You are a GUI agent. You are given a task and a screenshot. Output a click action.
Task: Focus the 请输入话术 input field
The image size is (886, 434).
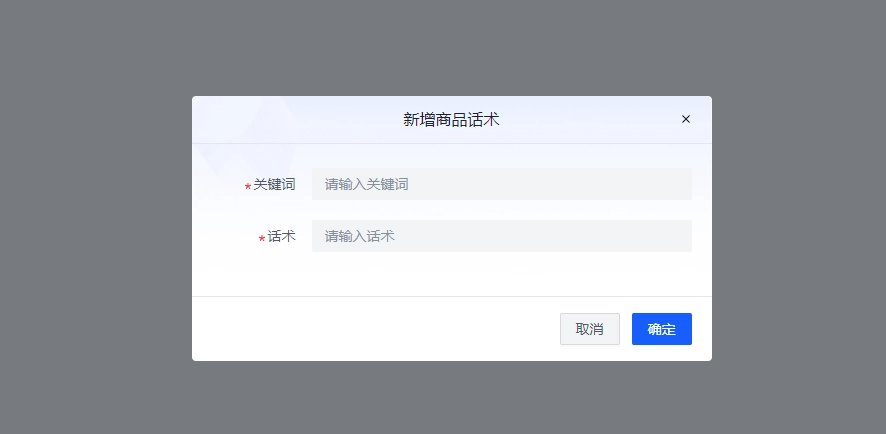[x=502, y=236]
